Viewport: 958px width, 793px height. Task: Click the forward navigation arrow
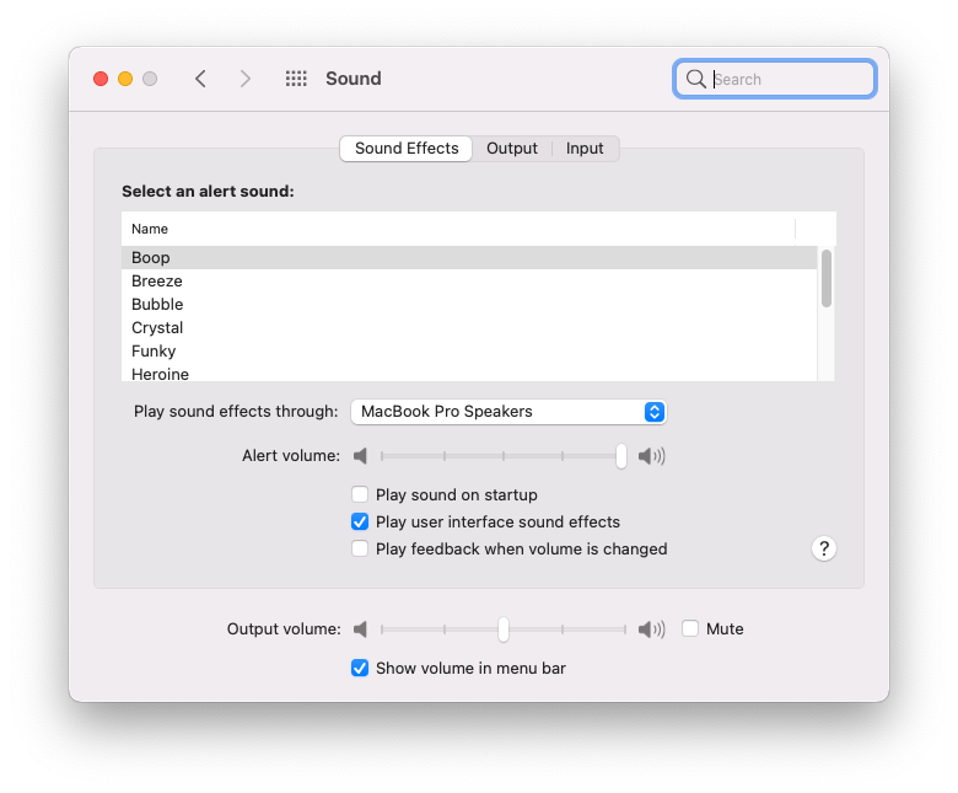click(x=245, y=78)
